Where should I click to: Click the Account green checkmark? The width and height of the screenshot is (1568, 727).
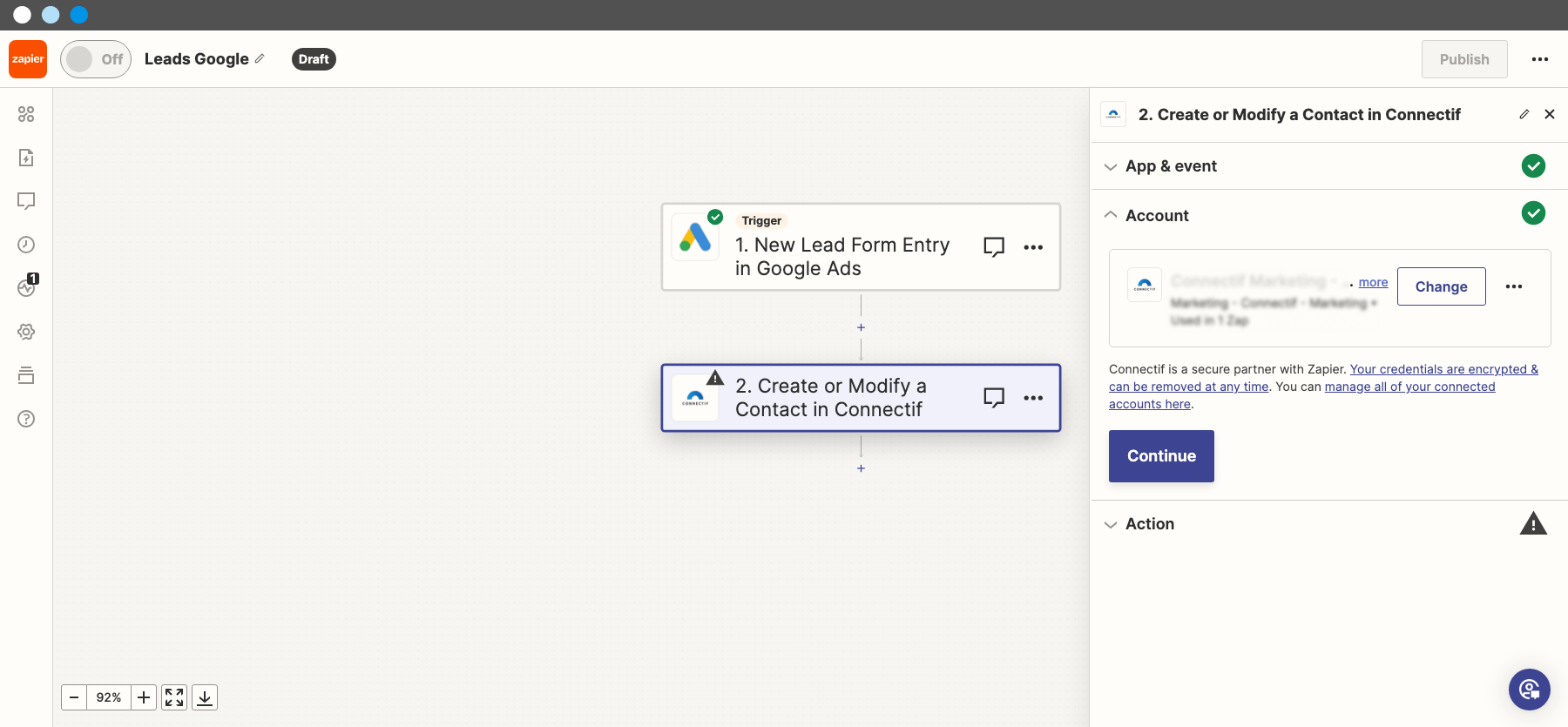1533,212
